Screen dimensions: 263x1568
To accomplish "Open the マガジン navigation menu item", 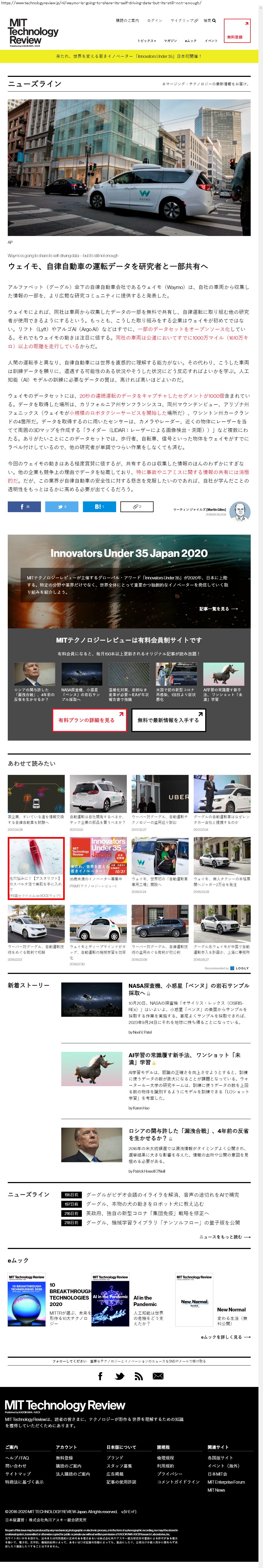I will [x=171, y=41].
